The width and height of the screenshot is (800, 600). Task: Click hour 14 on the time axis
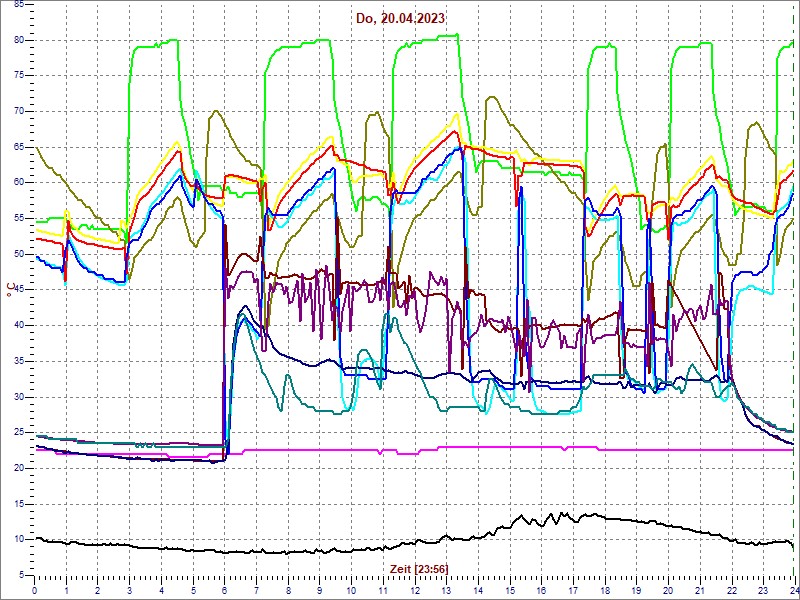pos(478,590)
